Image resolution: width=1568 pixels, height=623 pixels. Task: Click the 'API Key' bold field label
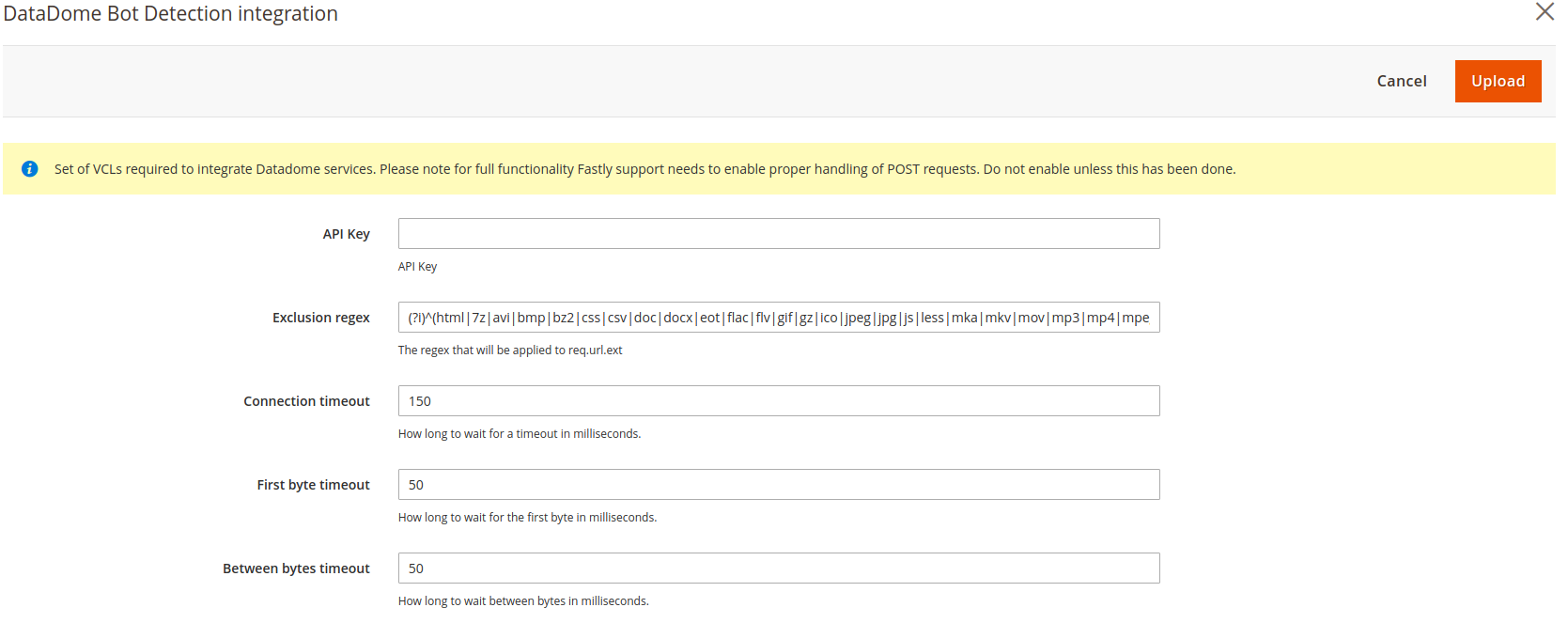tap(346, 234)
